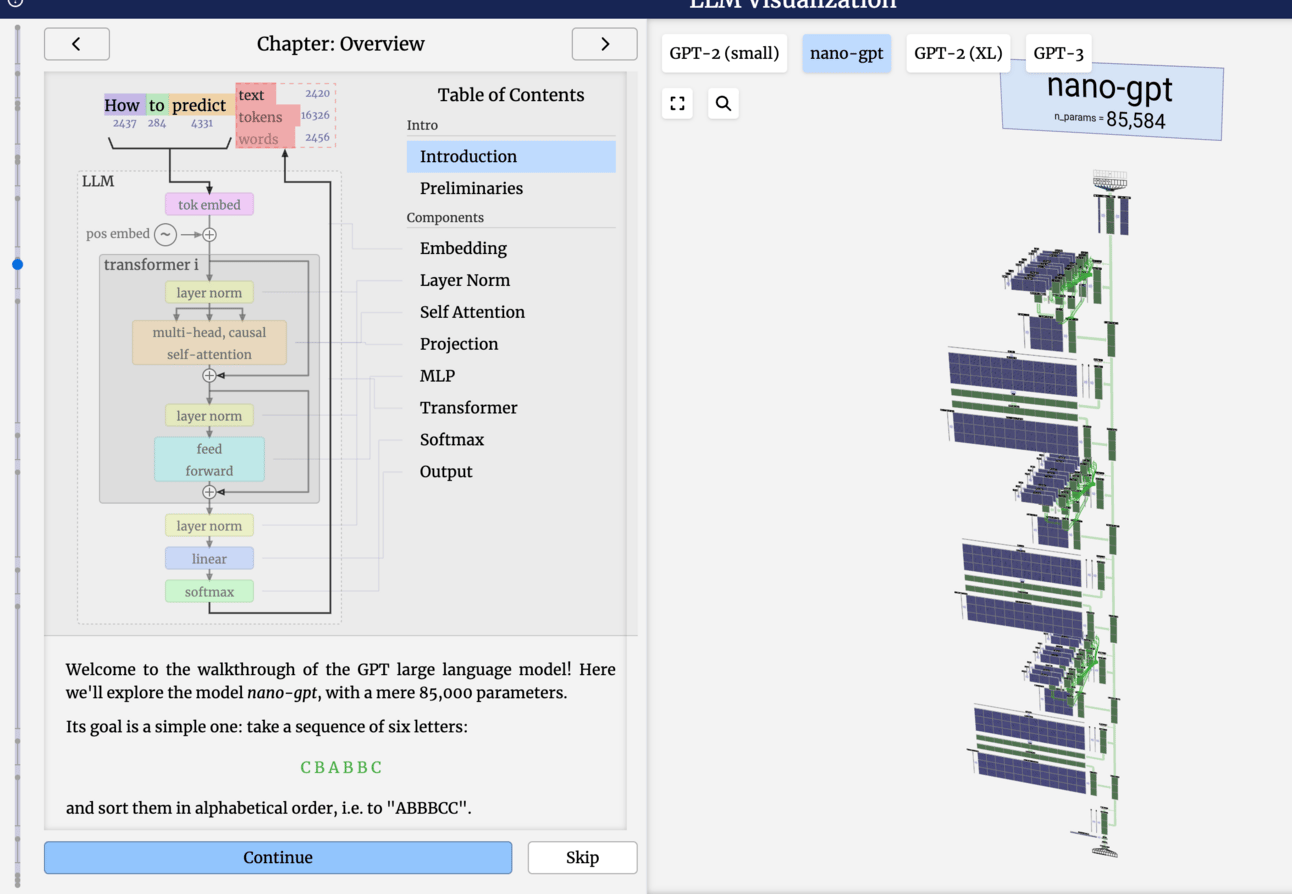Click the fullscreen expand icon
Viewport: 1292px width, 894px height.
[x=678, y=103]
